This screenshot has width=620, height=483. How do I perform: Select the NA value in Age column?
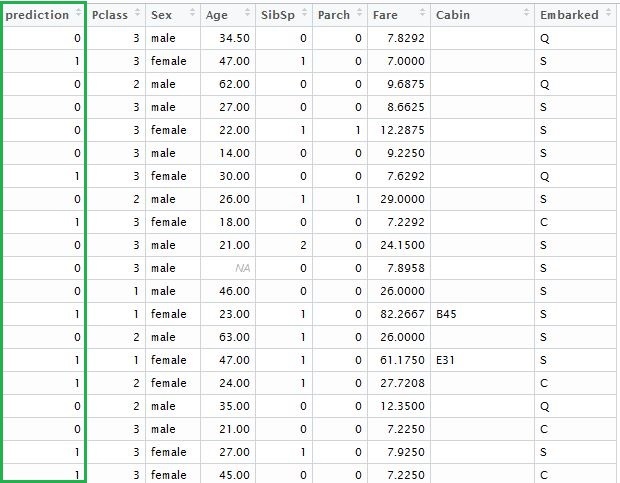[x=242, y=268]
